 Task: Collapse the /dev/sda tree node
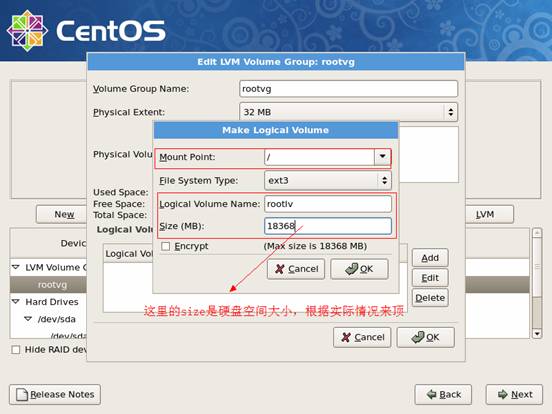[x=28, y=319]
